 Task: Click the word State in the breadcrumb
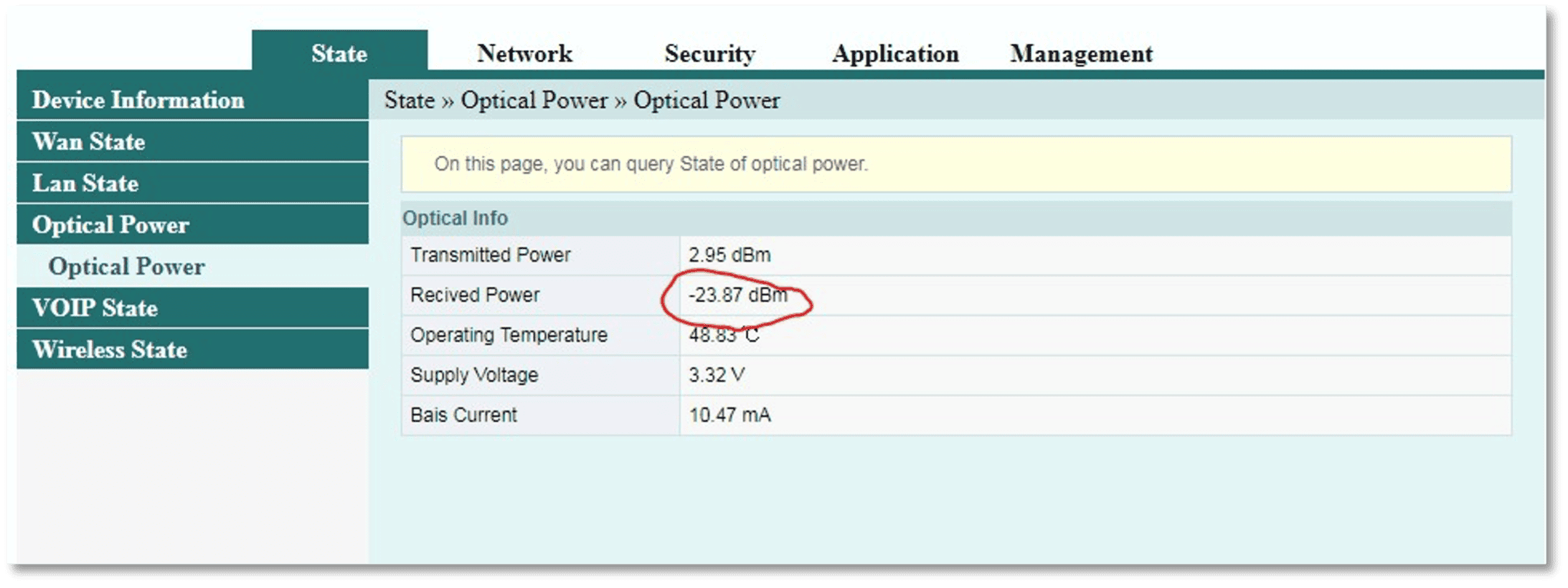[x=409, y=100]
